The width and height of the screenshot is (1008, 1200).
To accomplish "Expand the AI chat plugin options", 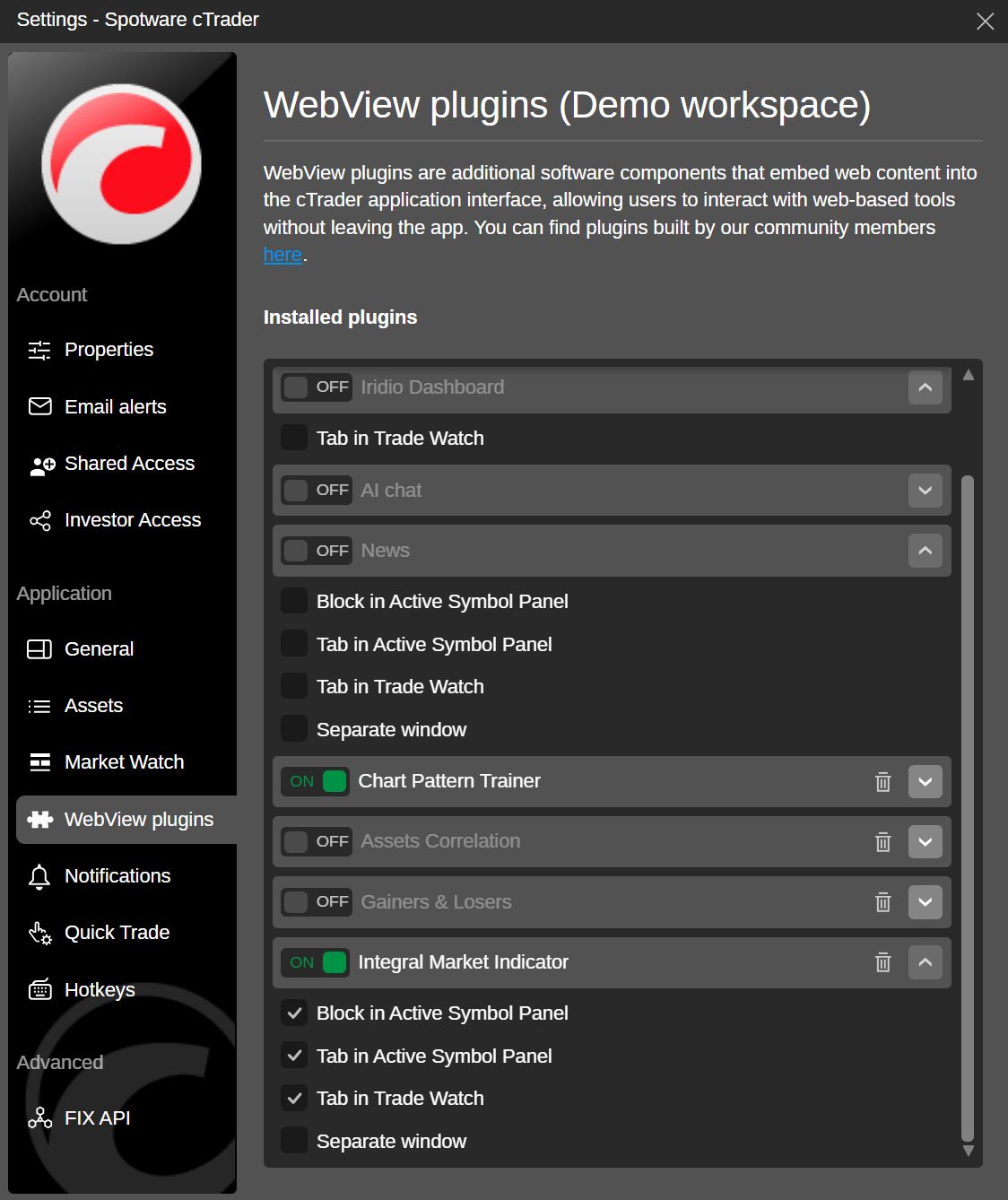I will pos(925,491).
